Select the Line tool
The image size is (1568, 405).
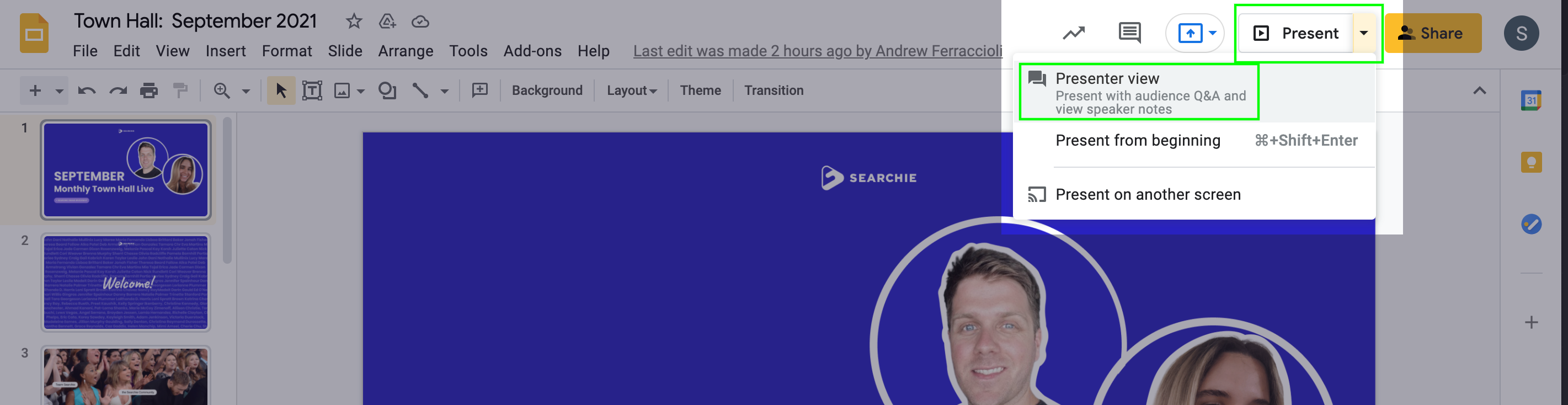click(420, 90)
